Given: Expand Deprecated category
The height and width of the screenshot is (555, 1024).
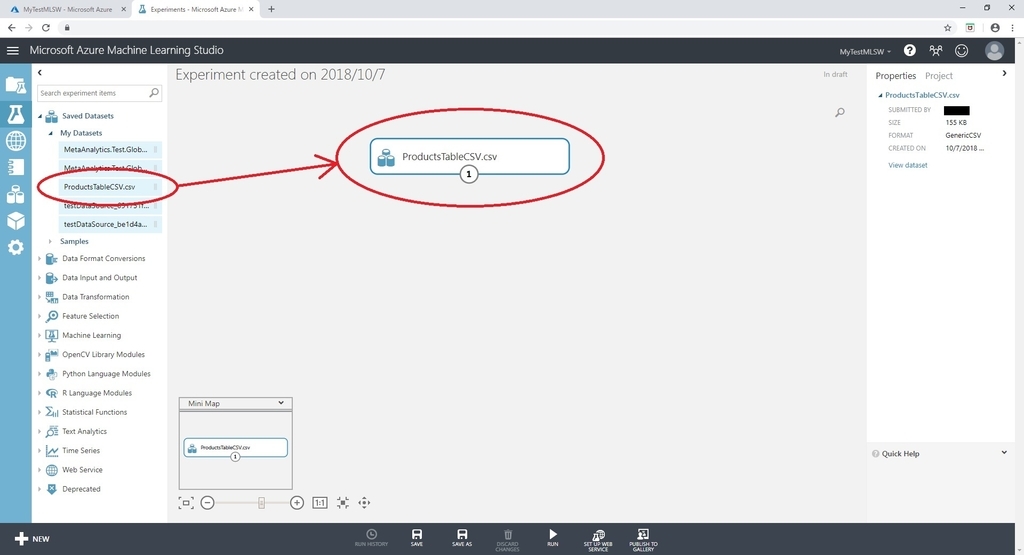Looking at the screenshot, I should 40,489.
